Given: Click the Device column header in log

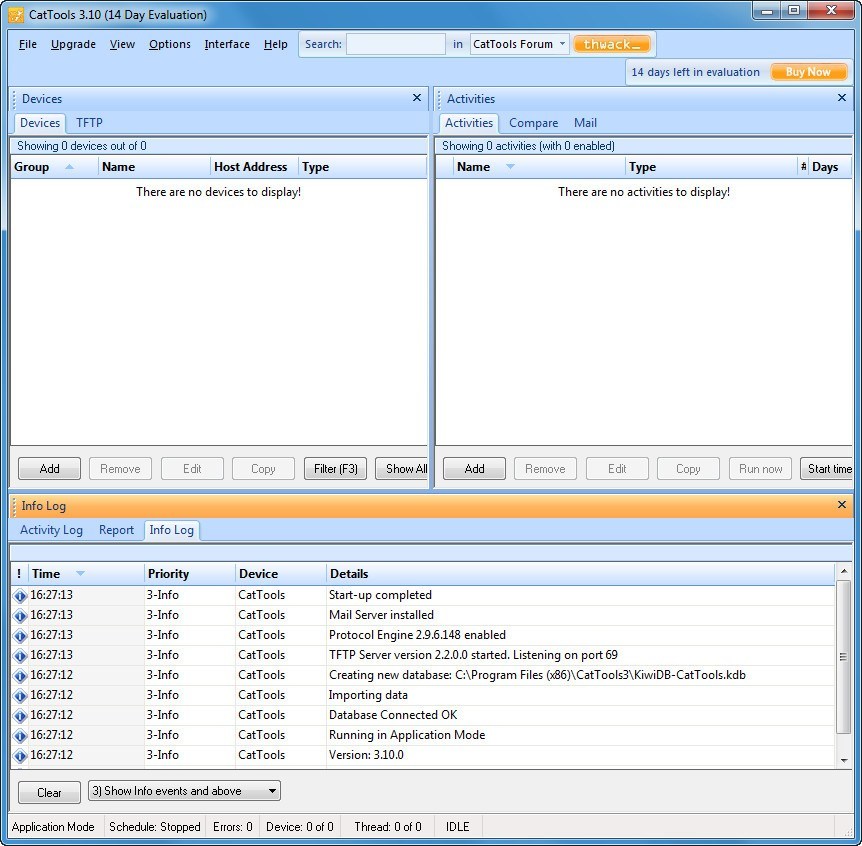Looking at the screenshot, I should 280,574.
